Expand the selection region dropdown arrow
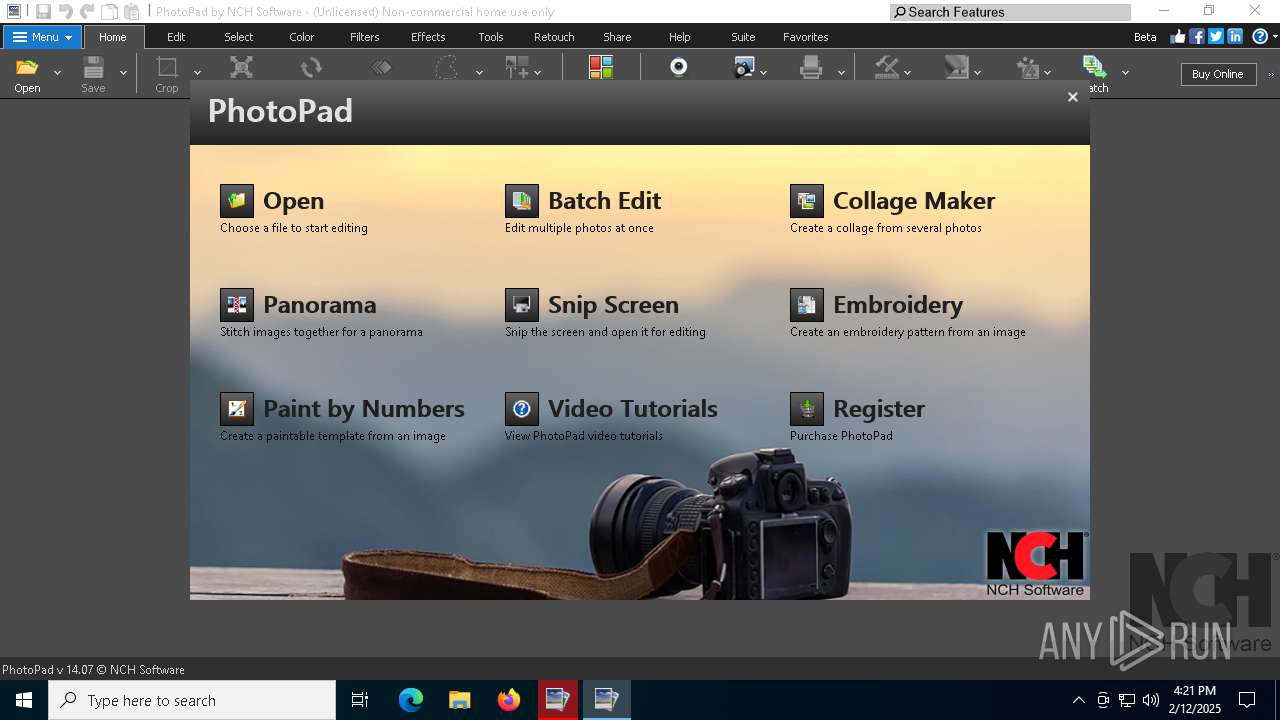The height and width of the screenshot is (720, 1280). coord(479,73)
